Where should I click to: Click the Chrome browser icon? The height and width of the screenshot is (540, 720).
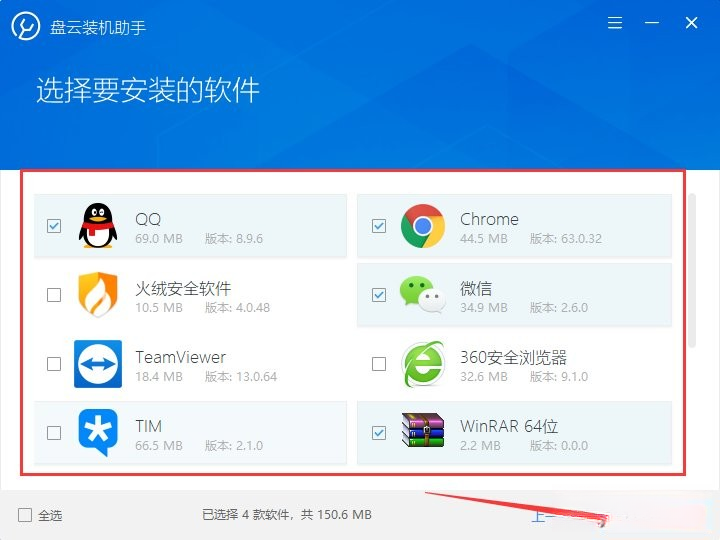tap(422, 226)
